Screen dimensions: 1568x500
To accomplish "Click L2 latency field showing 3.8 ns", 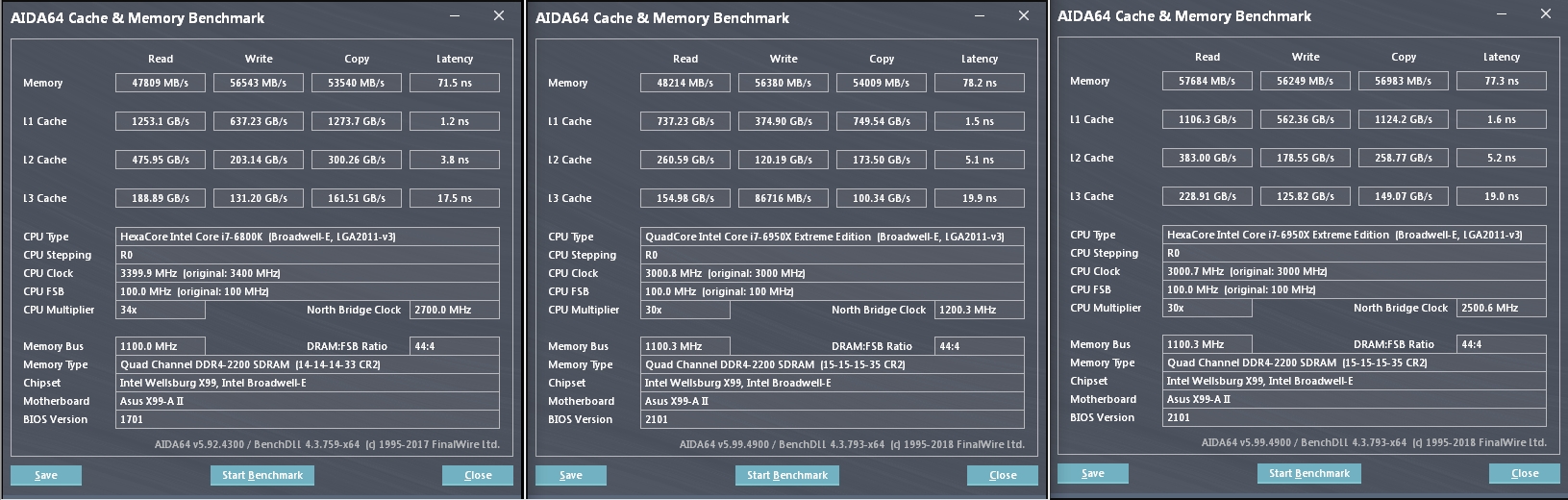I will tap(455, 160).
